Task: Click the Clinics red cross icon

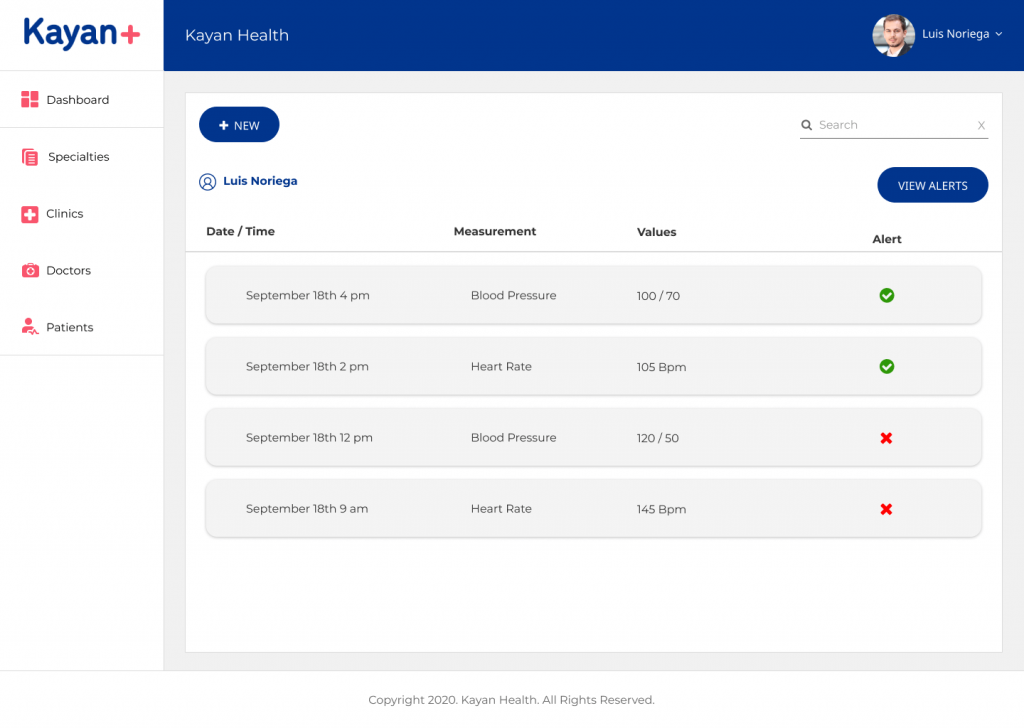Action: tap(30, 214)
